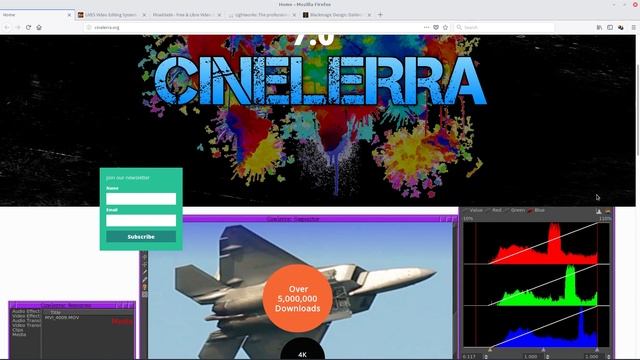The image size is (640, 360).
Task: Switch to the Lightworks tab
Action: 261,15
